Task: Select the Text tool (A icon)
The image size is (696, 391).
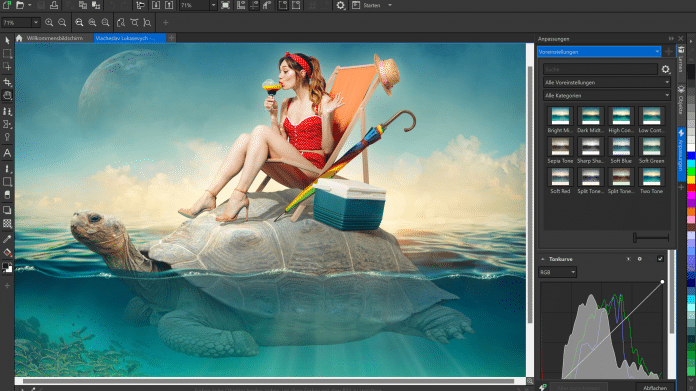Action: pyautogui.click(x=7, y=153)
